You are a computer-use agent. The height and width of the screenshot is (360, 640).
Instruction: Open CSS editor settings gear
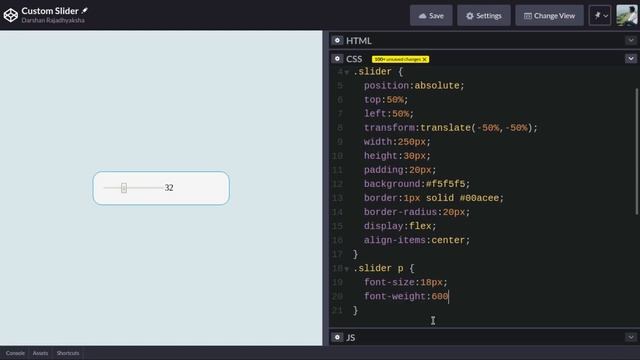tap(337, 59)
